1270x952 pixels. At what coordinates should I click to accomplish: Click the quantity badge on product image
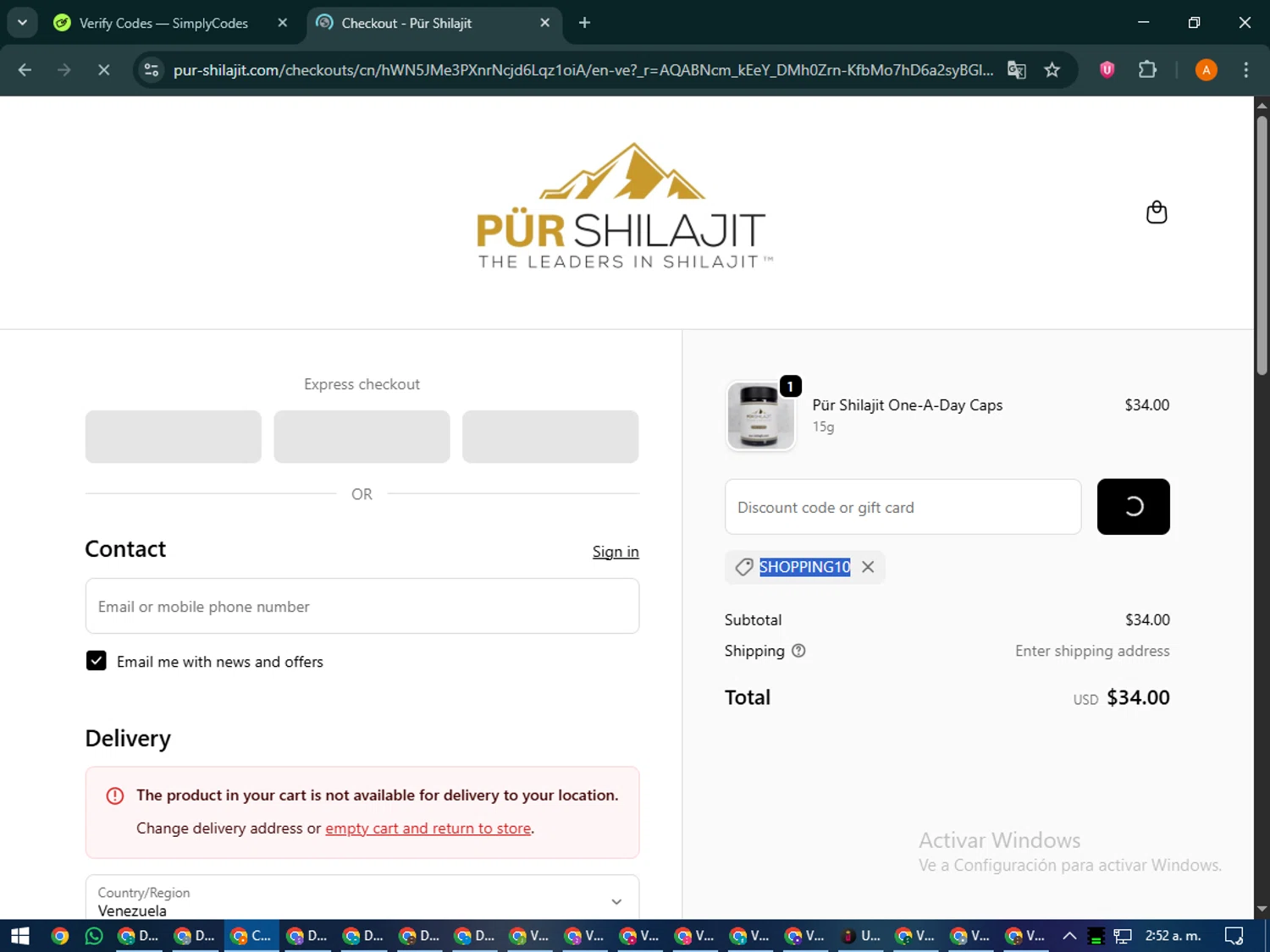coord(790,387)
